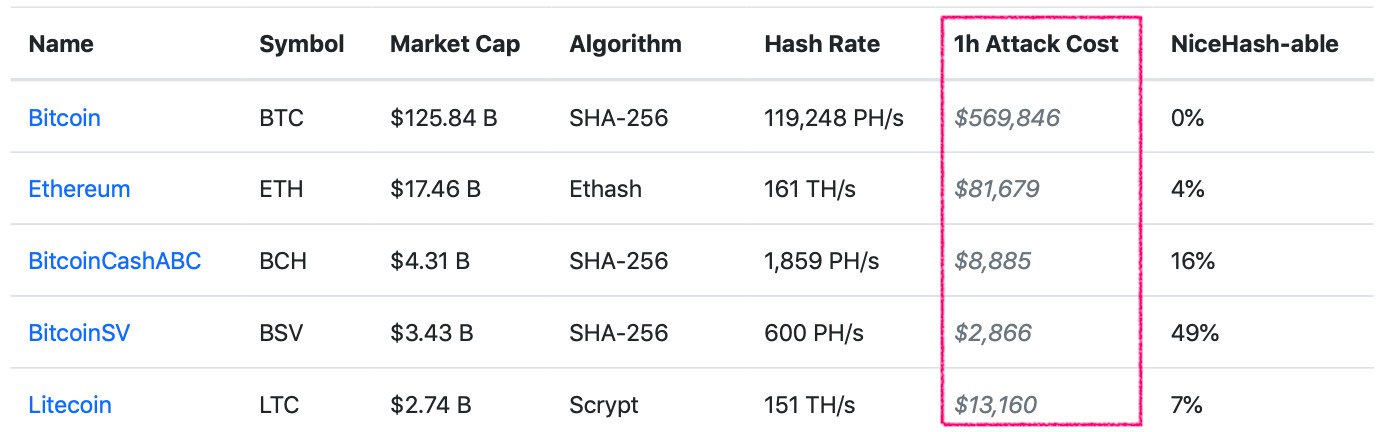Select the $569,846 Bitcoin attack cost
The image size is (1382, 432).
(1007, 118)
